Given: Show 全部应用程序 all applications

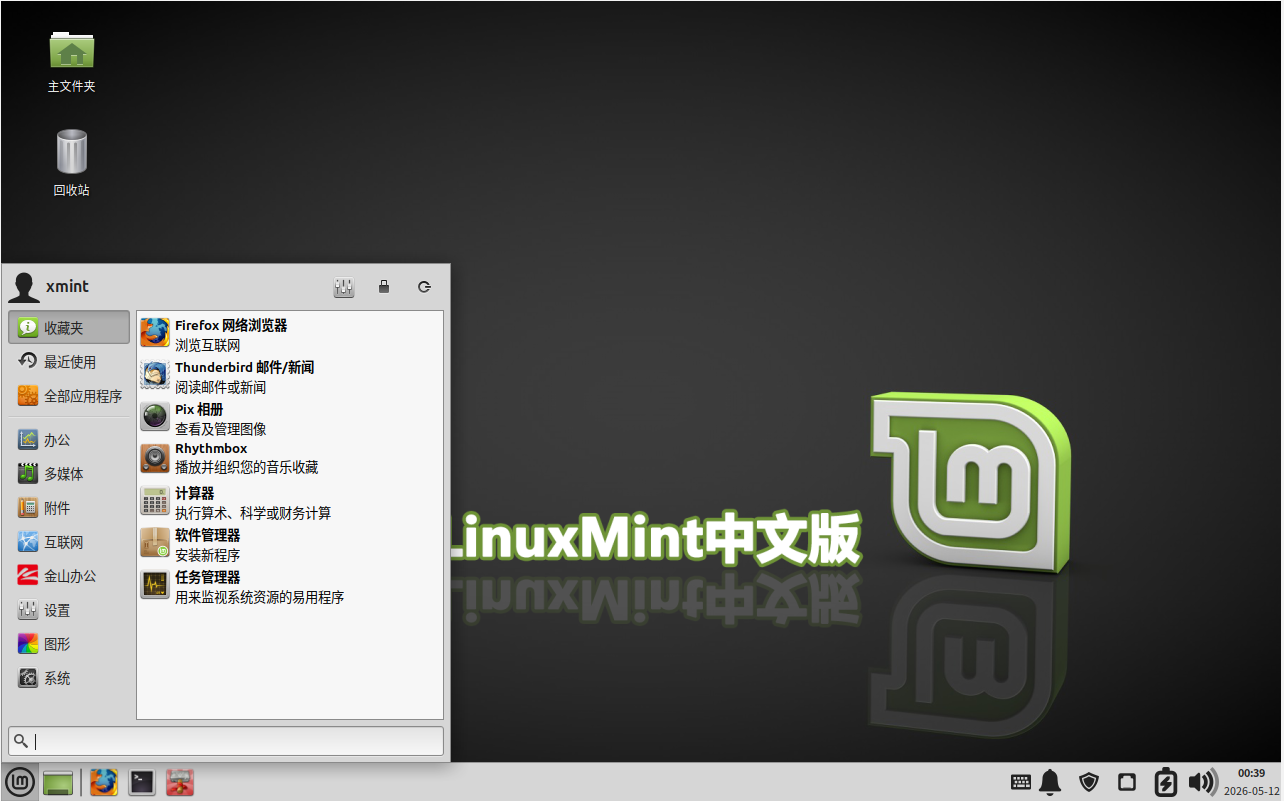Looking at the screenshot, I should (x=69, y=396).
